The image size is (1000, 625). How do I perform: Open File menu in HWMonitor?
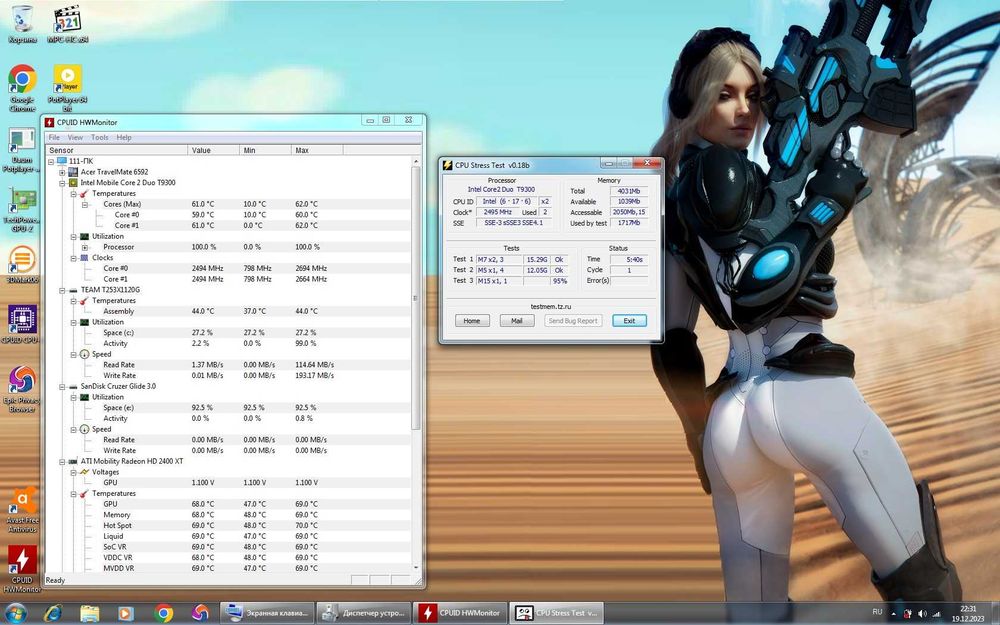tap(54, 137)
